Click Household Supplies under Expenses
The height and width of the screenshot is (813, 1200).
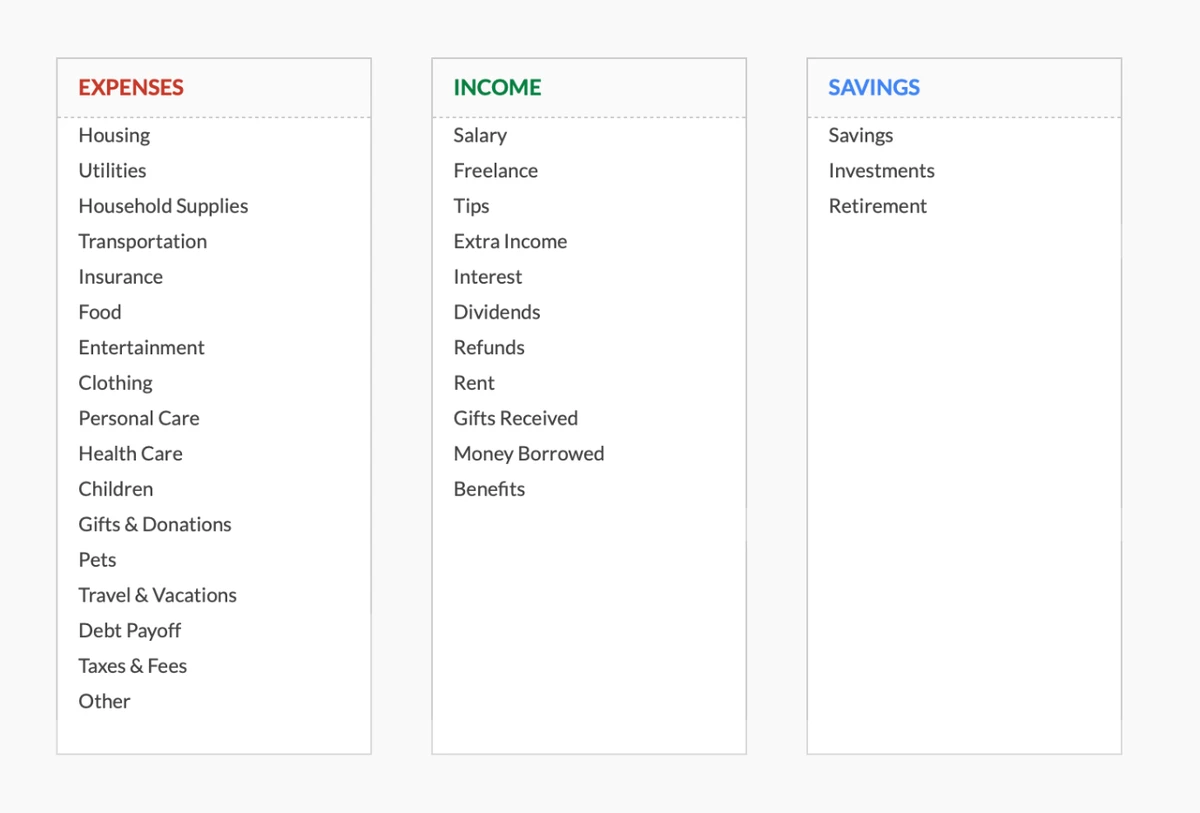163,206
